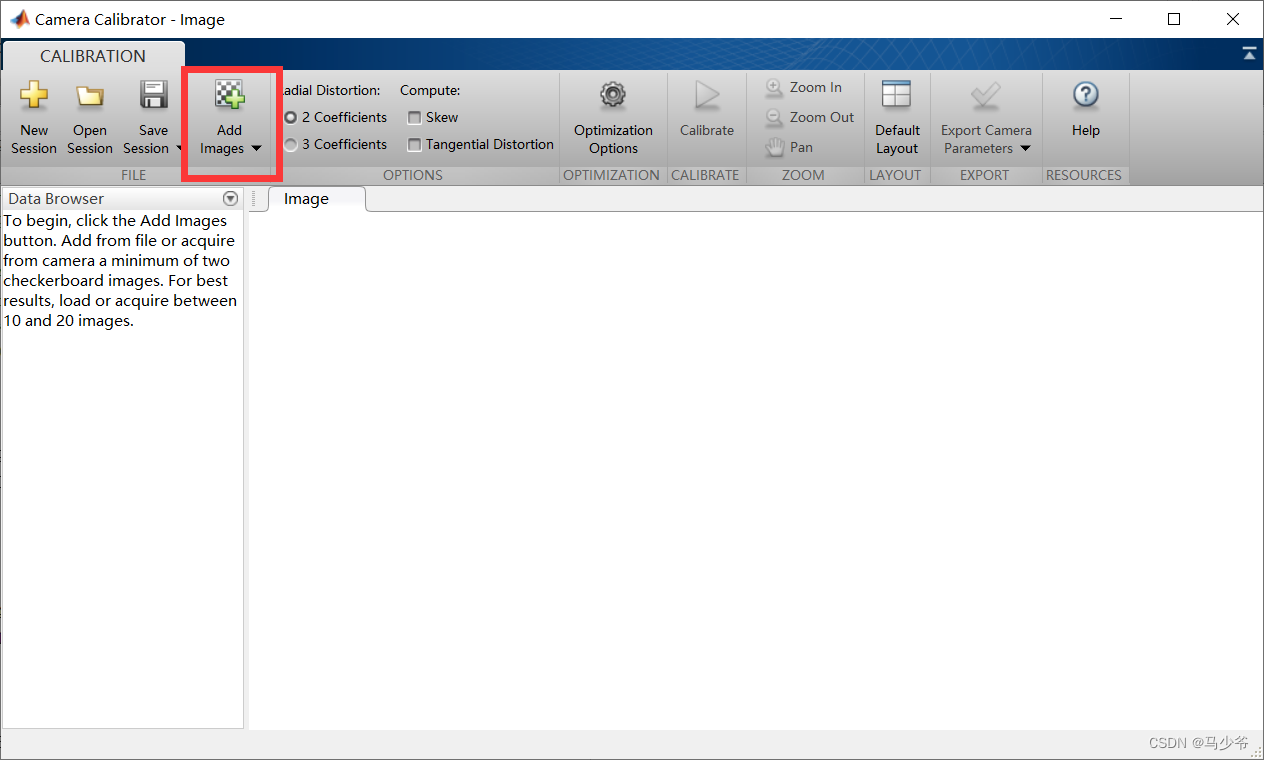The height and width of the screenshot is (760, 1264).
Task: Activate the Pan hand tool
Action: click(790, 147)
